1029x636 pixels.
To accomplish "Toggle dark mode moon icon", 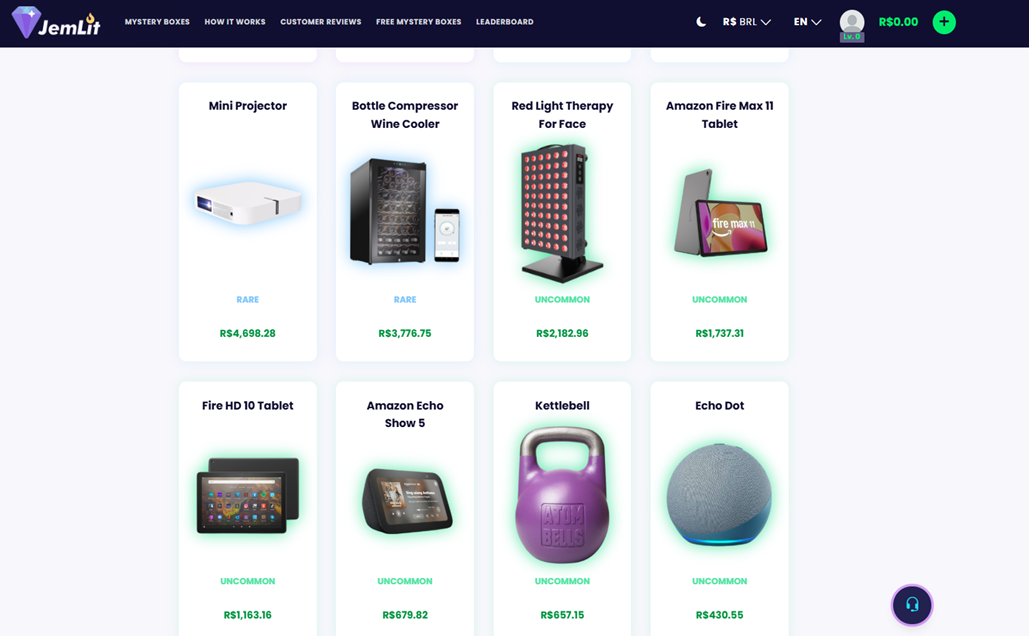I will click(701, 22).
